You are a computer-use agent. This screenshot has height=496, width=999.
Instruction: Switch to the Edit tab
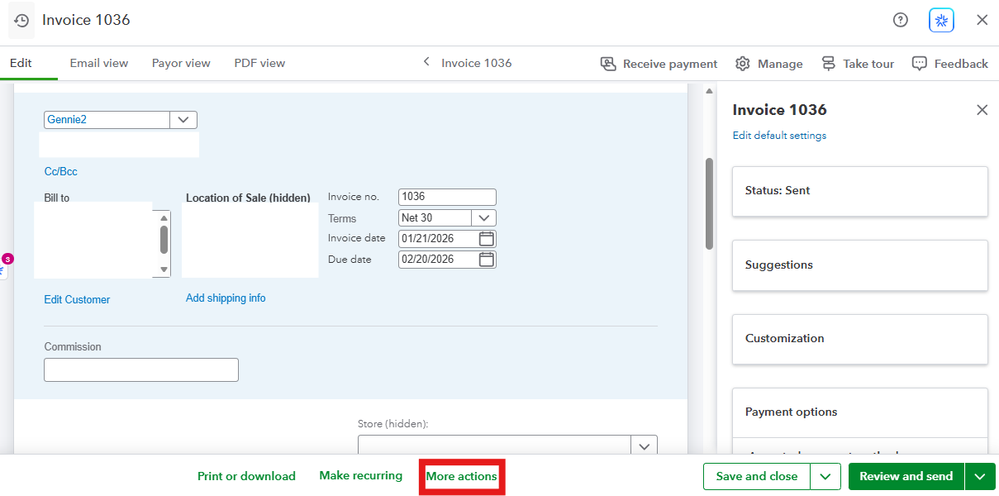pos(20,63)
